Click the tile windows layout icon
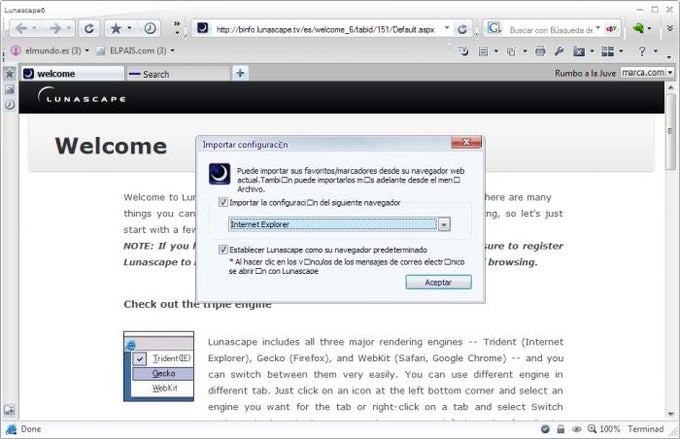 (x=608, y=51)
